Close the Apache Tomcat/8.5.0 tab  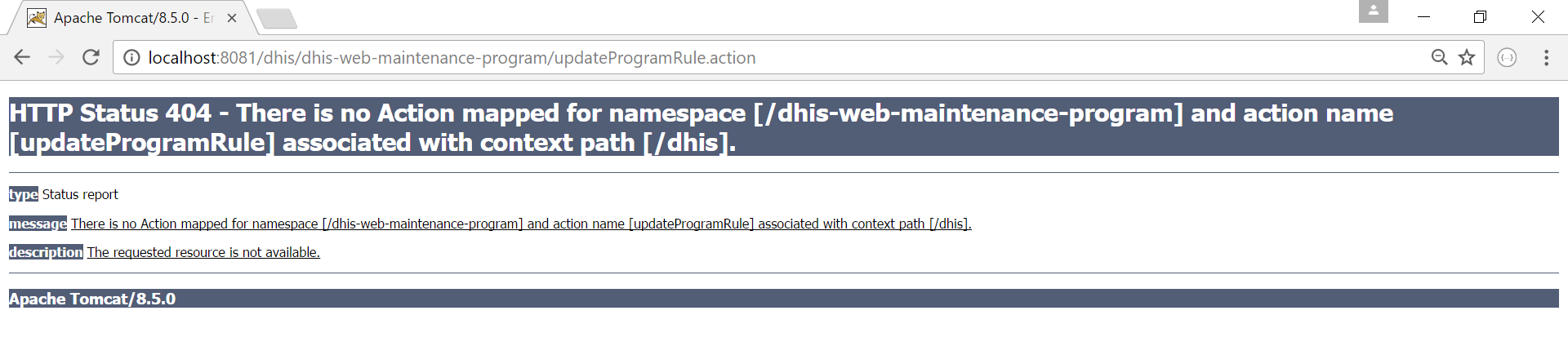[x=232, y=18]
